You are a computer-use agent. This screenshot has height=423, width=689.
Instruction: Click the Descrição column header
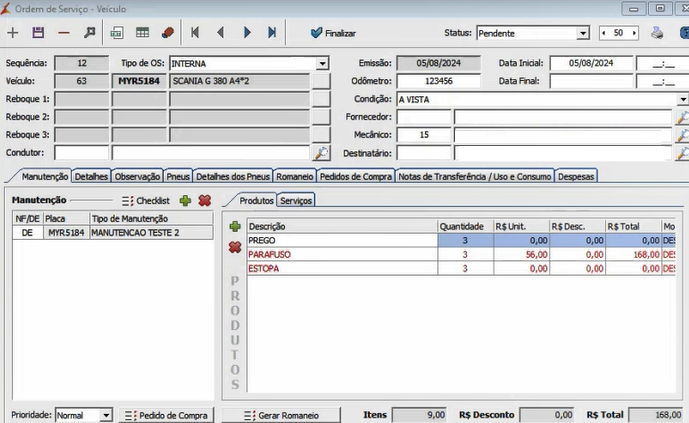342,227
